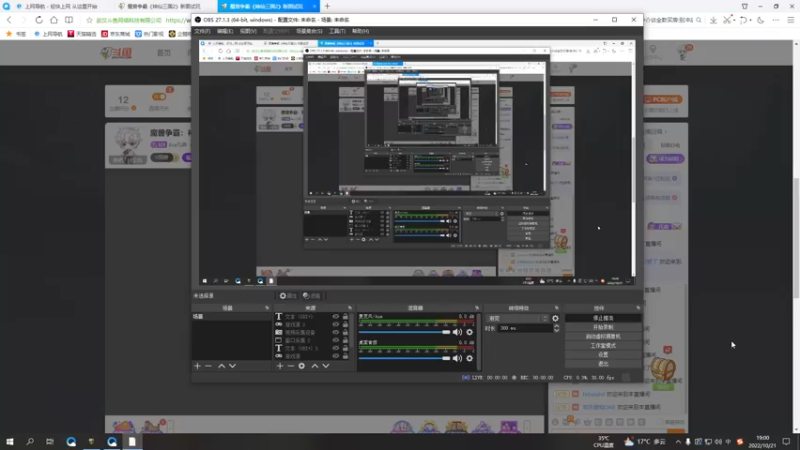Screen dimensions: 800x450
Task: Add a new source with plus icon
Action: [280, 366]
